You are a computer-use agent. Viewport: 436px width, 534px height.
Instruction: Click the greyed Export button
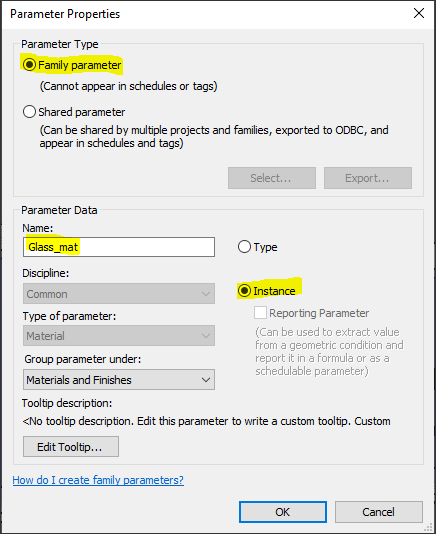(368, 178)
